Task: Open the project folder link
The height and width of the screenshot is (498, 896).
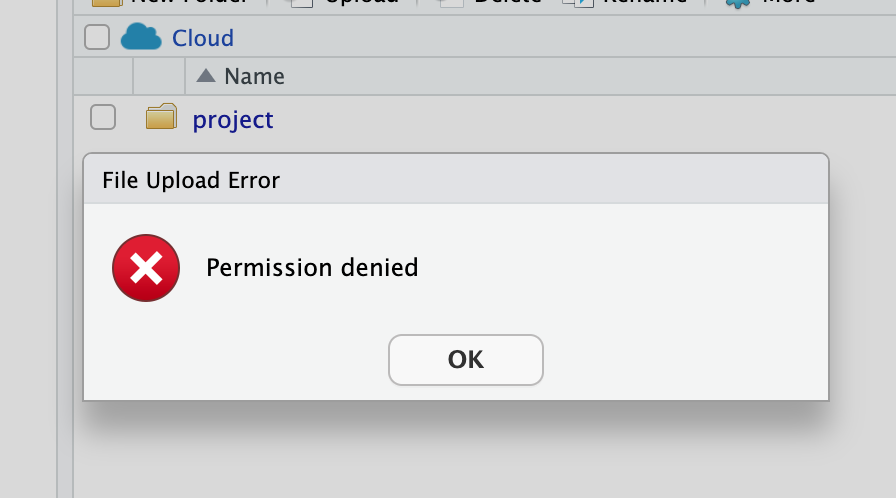Action: [233, 120]
